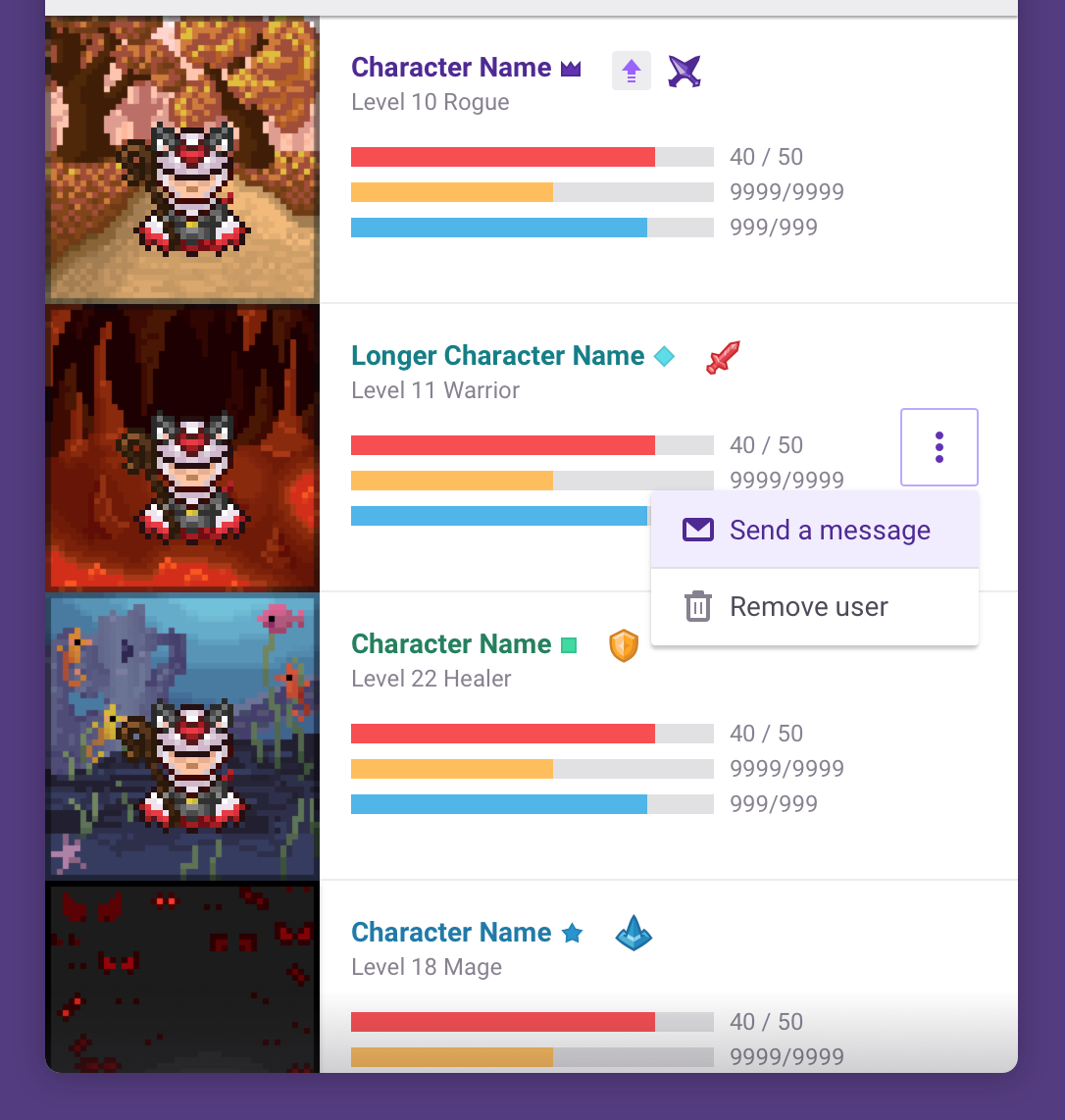Click the green square tier badge
The image size is (1065, 1120).
[x=569, y=645]
